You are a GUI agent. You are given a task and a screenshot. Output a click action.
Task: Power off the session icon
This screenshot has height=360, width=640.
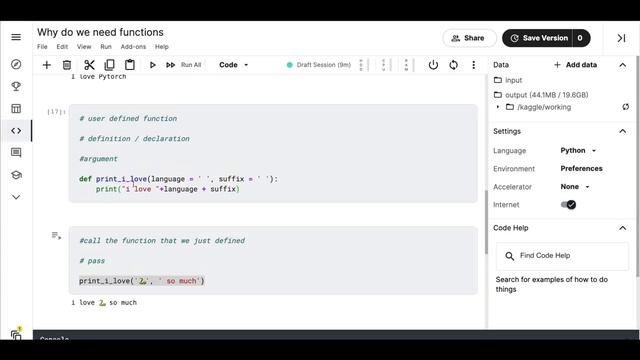pyautogui.click(x=433, y=65)
